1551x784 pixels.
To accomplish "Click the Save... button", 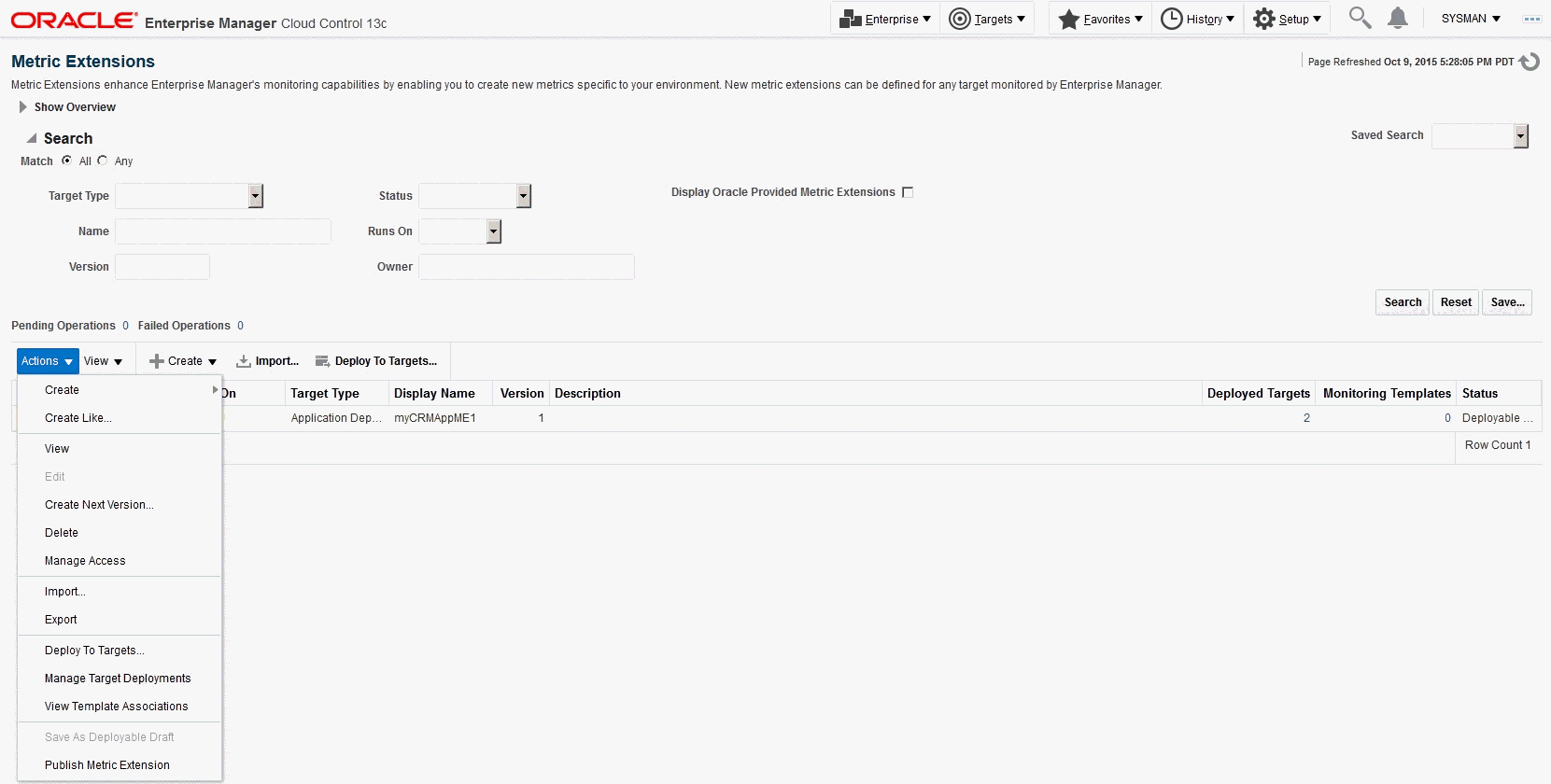I will (x=1507, y=302).
